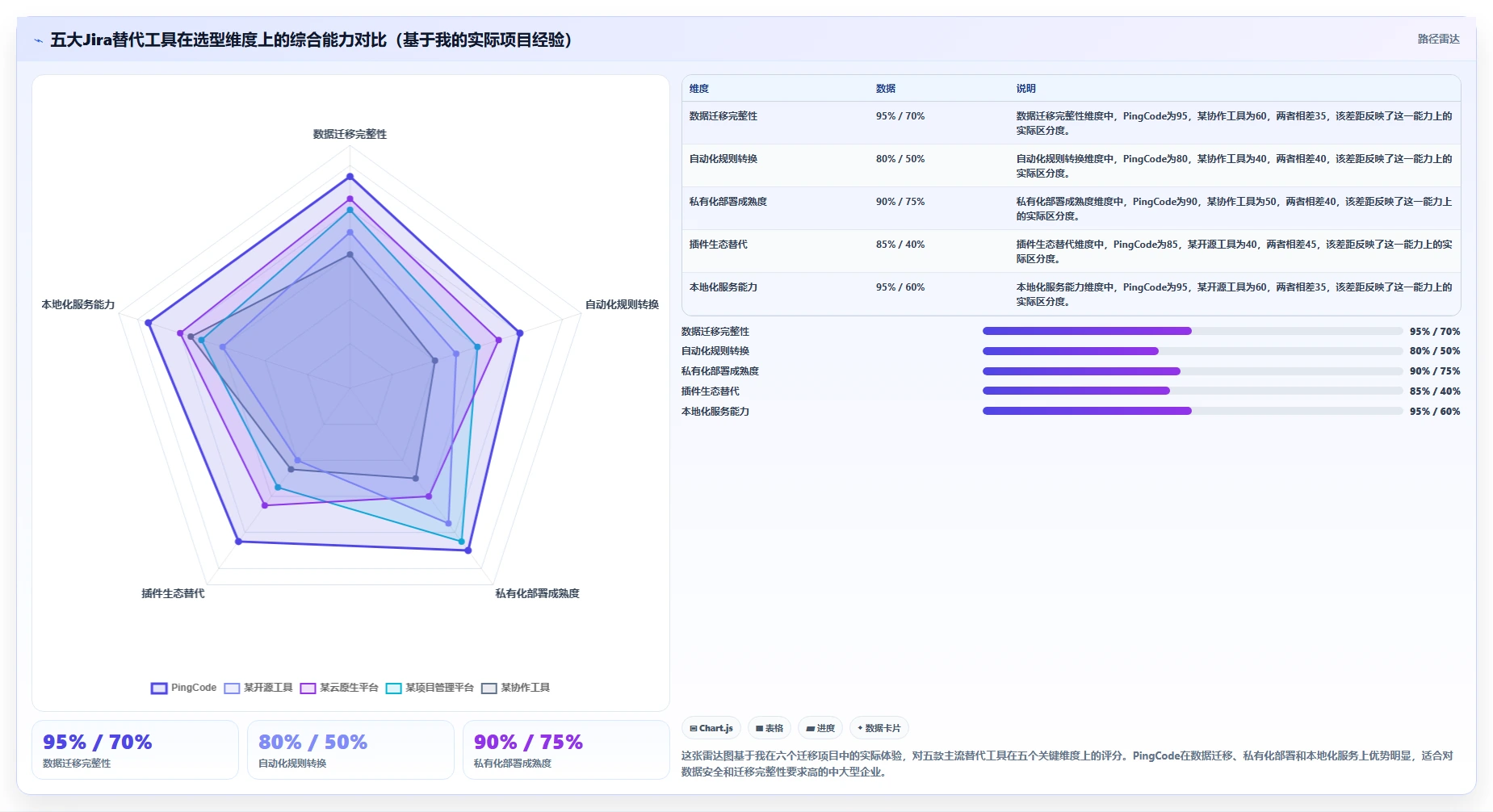Click the 85% / 40% value in the table
Image resolution: width=1493 pixels, height=812 pixels.
[900, 245]
